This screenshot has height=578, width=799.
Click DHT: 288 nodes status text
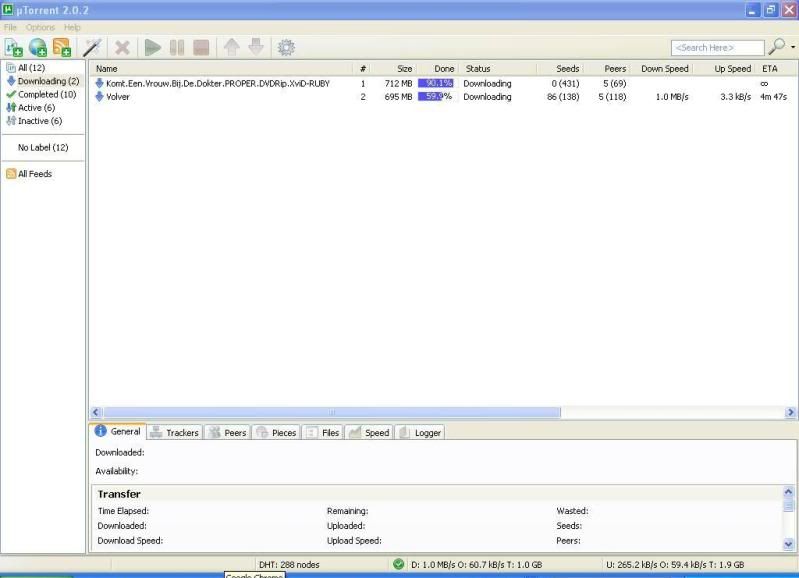(289, 565)
